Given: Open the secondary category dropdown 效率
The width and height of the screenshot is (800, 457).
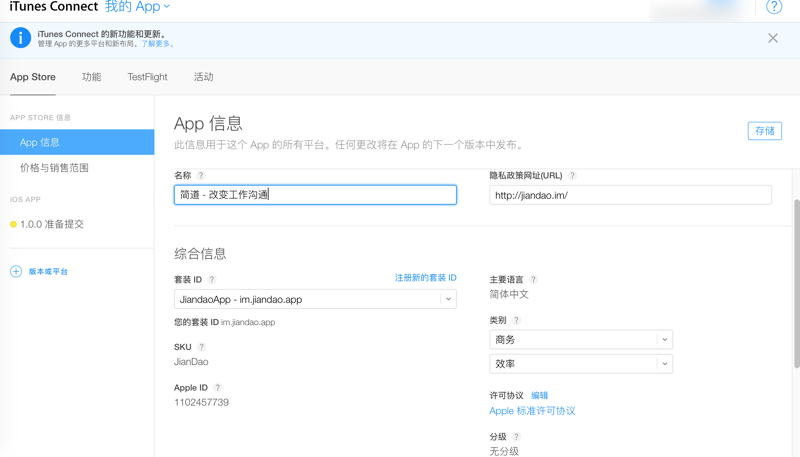Looking at the screenshot, I should point(581,364).
